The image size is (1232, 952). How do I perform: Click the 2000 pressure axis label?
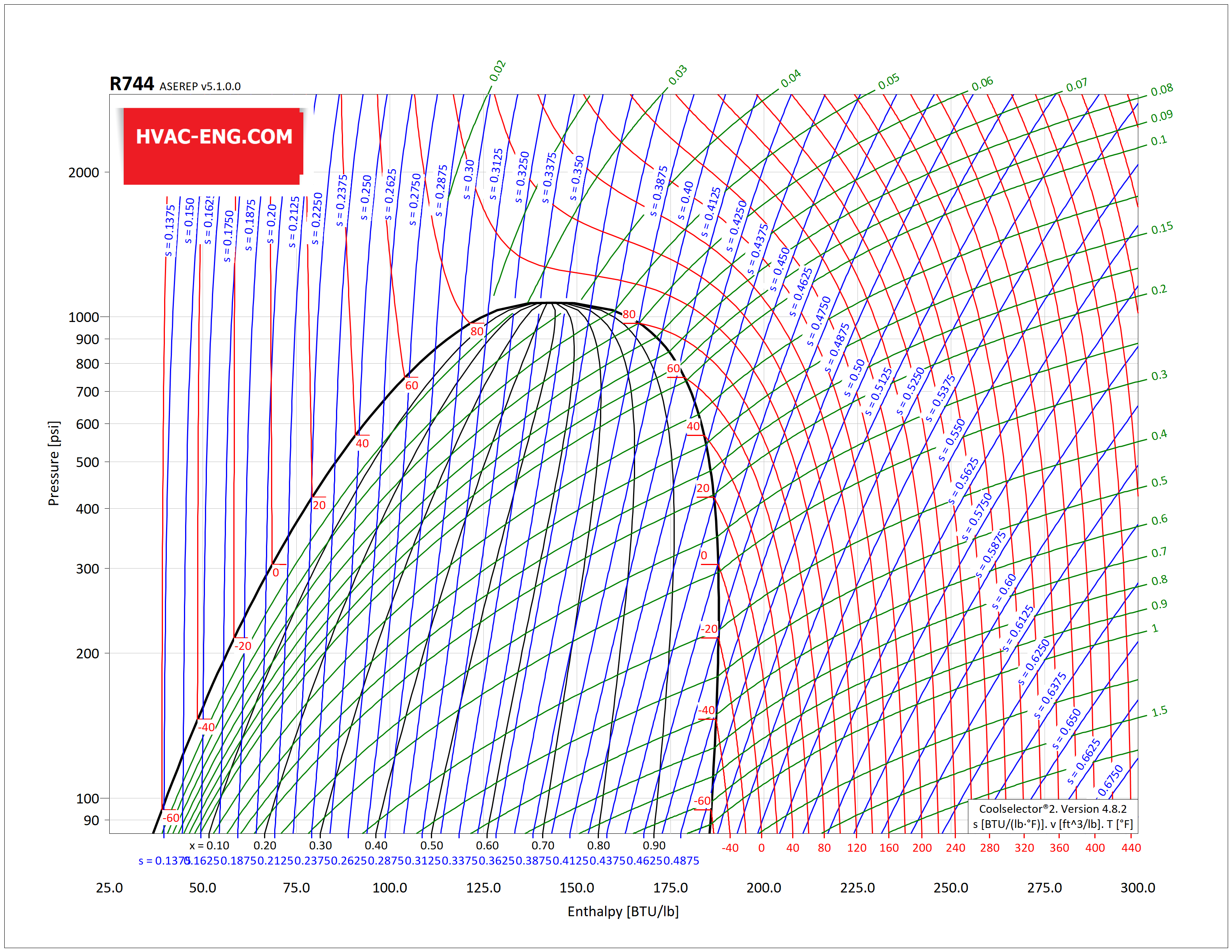point(84,173)
